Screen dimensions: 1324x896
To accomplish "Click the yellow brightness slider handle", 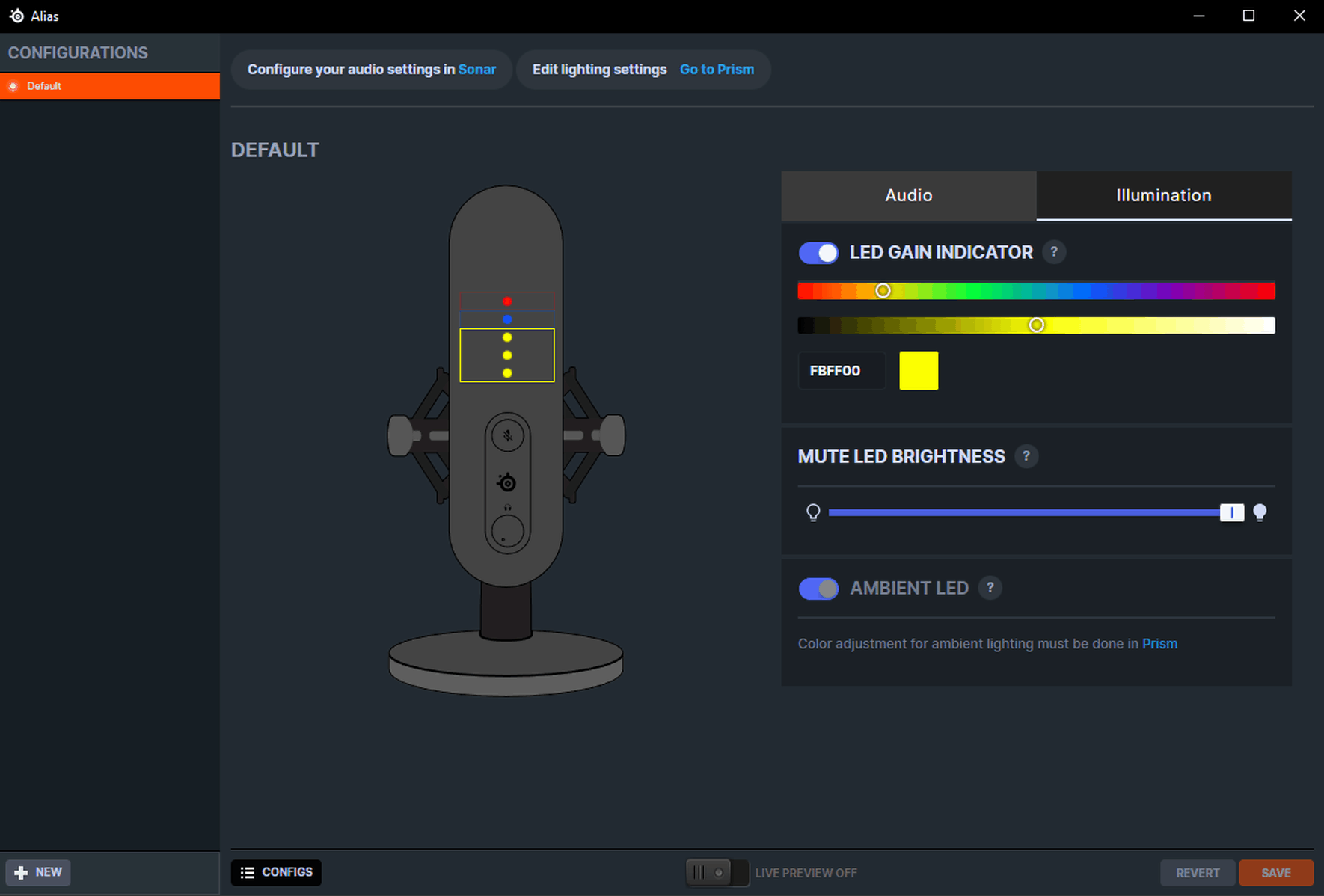I will click(1036, 325).
